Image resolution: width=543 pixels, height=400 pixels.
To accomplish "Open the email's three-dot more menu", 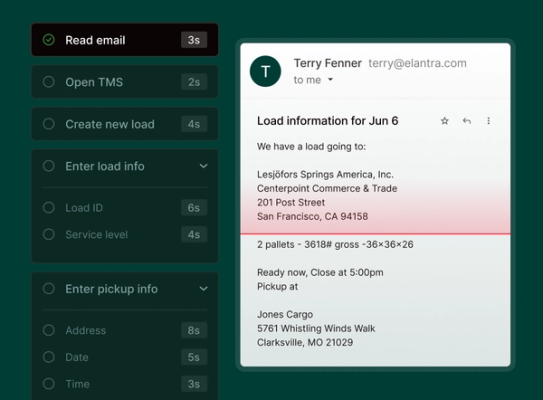I will [x=488, y=121].
